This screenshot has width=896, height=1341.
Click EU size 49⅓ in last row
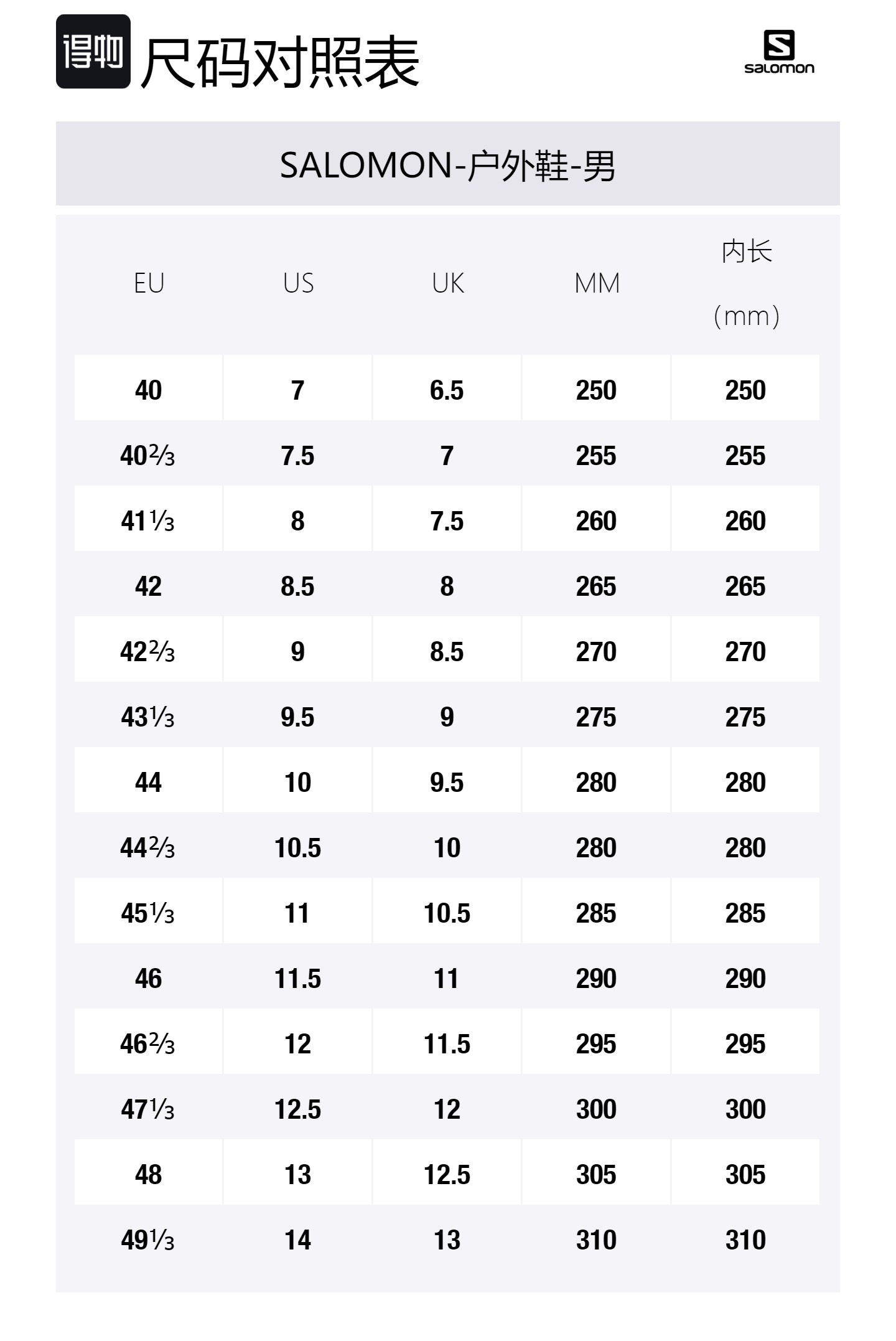148,1240
